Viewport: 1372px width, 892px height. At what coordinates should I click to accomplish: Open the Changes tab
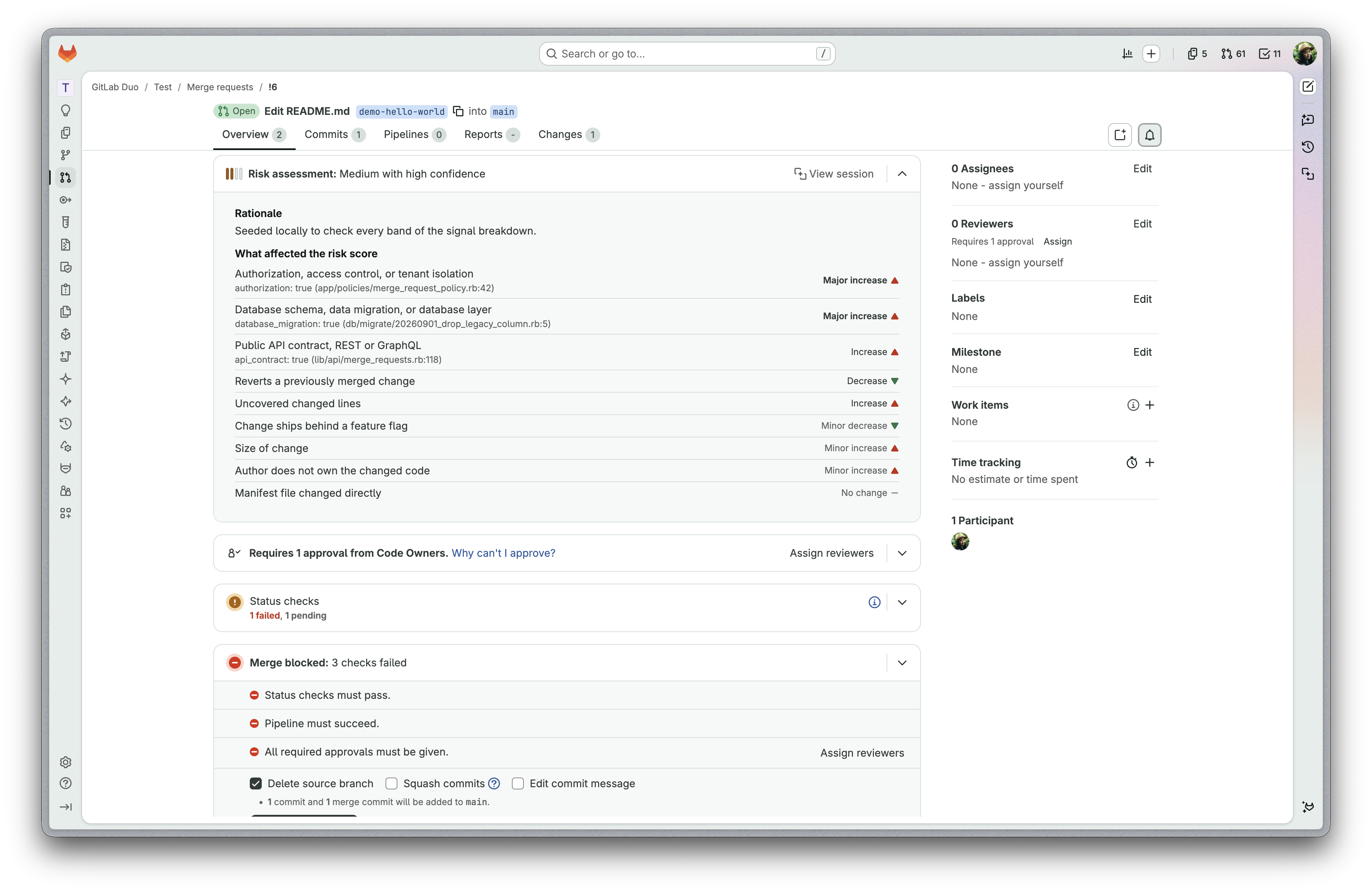click(x=569, y=134)
